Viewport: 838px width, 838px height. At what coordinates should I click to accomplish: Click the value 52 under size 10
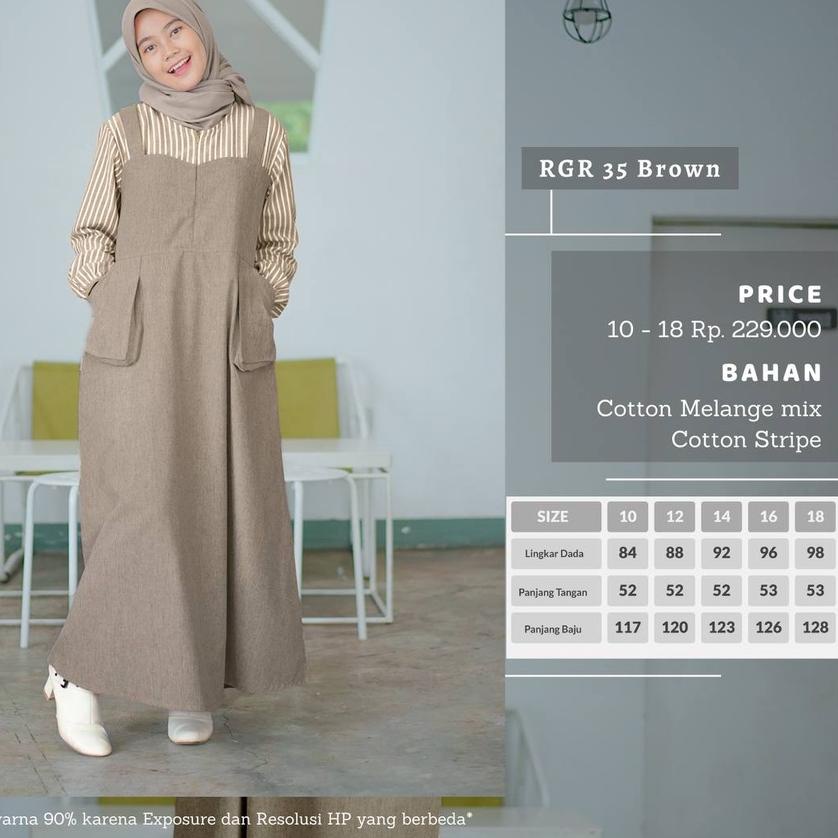(627, 591)
